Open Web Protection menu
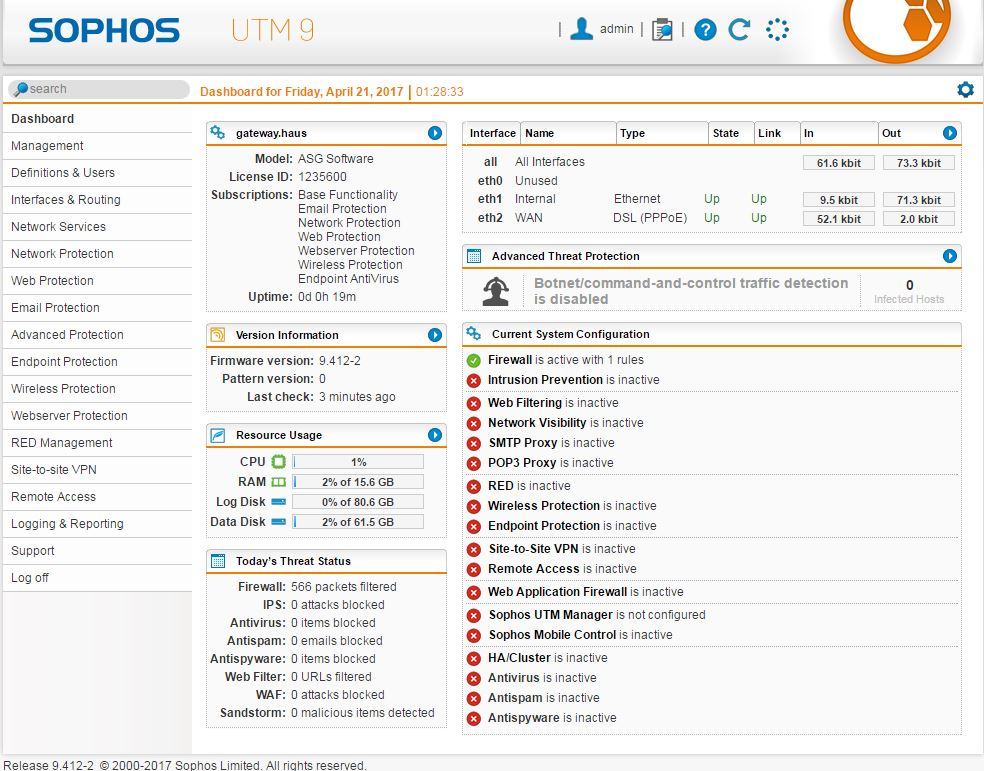Viewport: 984px width, 771px height. point(97,280)
